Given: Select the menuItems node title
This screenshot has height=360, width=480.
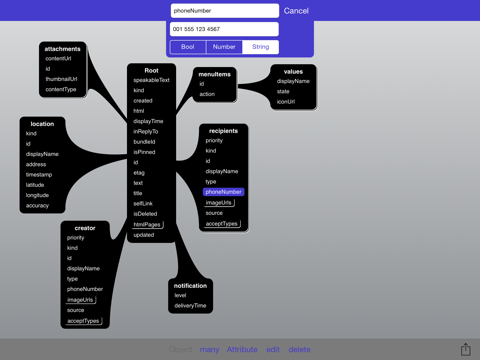Looking at the screenshot, I should click(215, 74).
